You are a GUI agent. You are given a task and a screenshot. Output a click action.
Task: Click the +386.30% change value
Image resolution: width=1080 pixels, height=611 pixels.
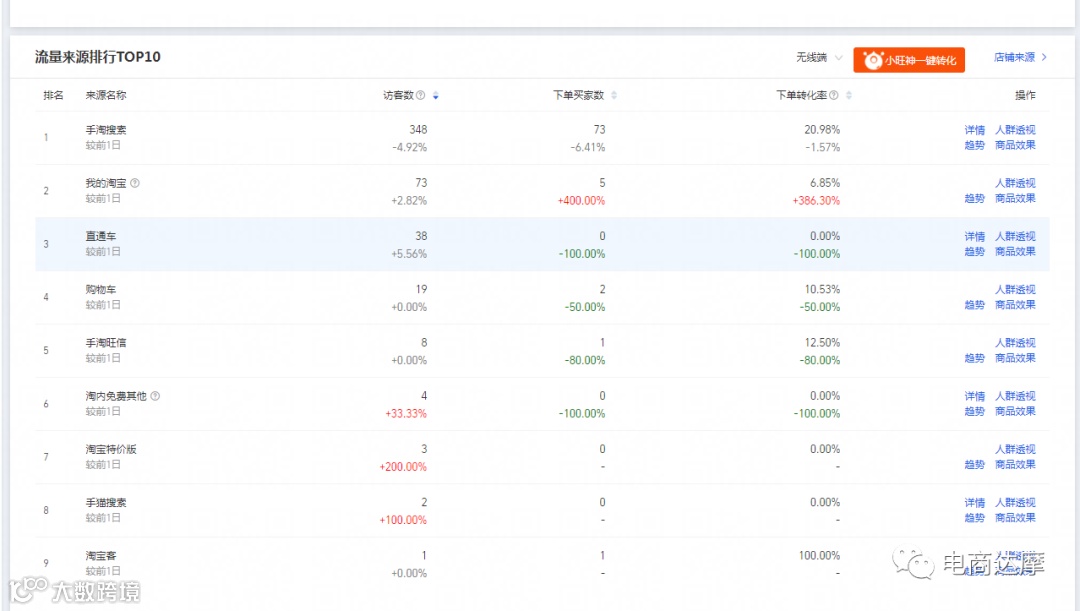pyautogui.click(x=816, y=200)
